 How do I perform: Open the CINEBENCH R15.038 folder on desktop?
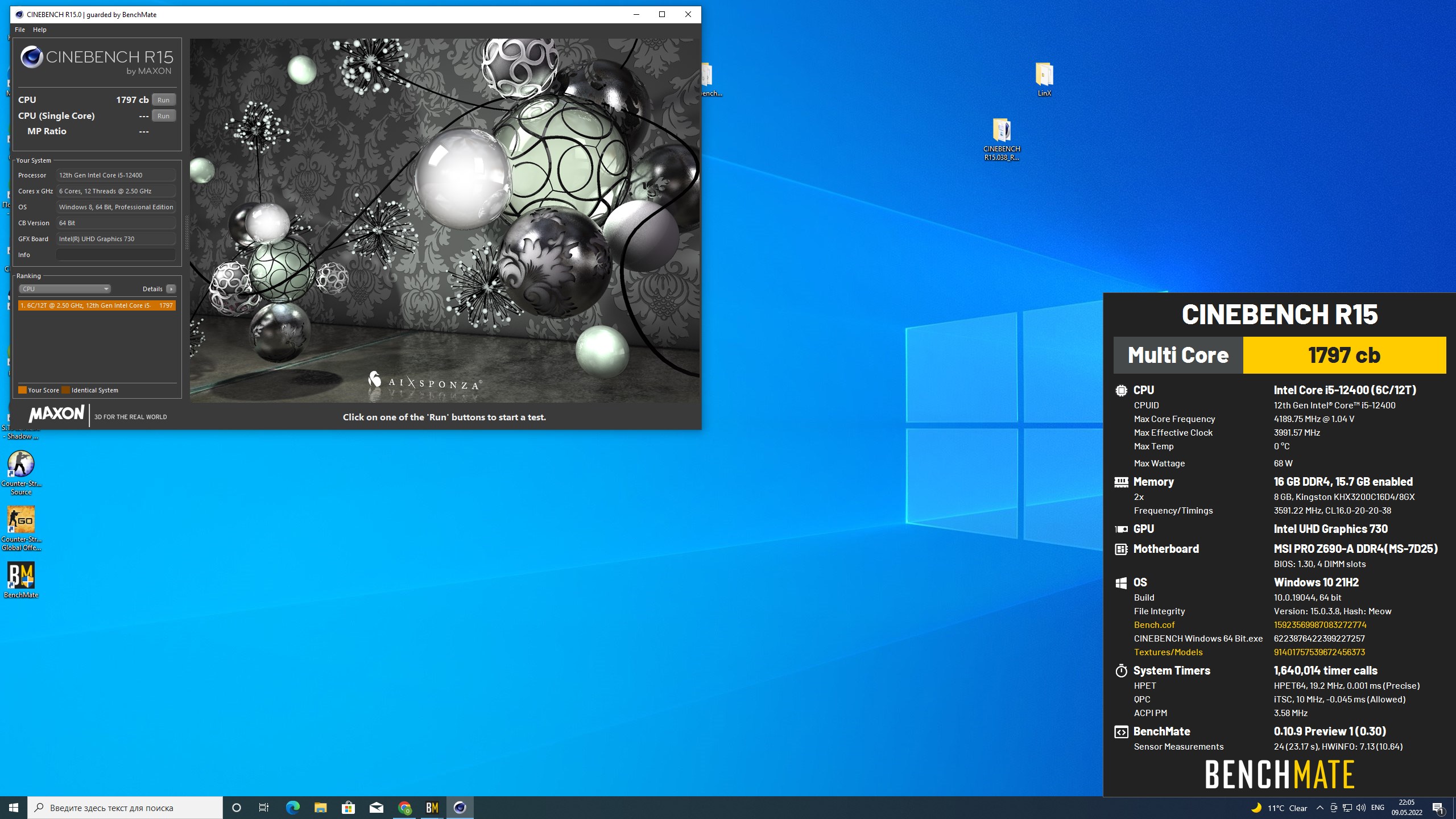tap(1002, 139)
